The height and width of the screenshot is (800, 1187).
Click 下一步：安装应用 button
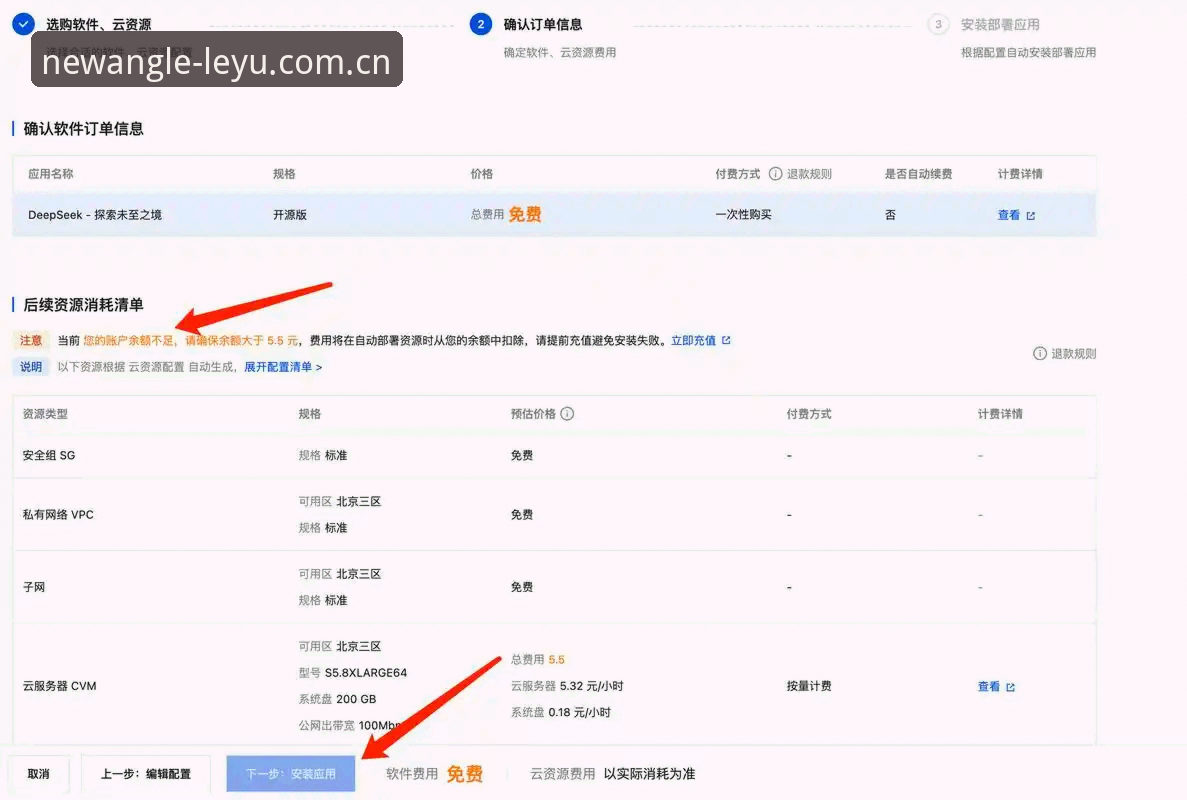(291, 774)
